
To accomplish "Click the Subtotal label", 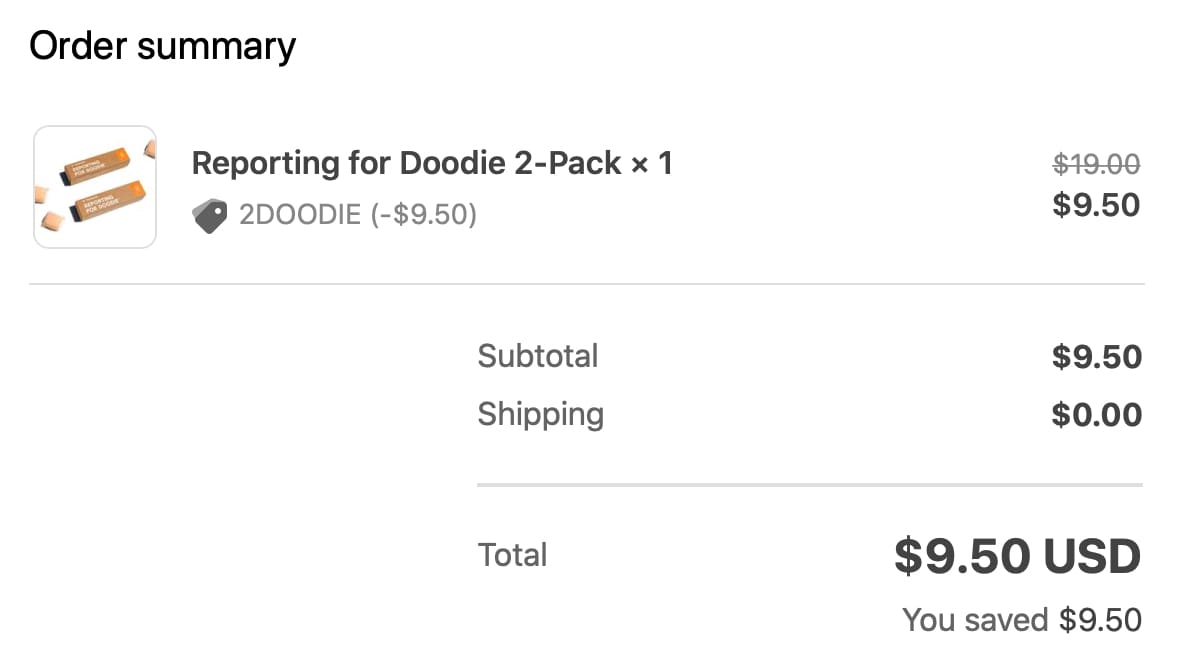I will [x=537, y=356].
